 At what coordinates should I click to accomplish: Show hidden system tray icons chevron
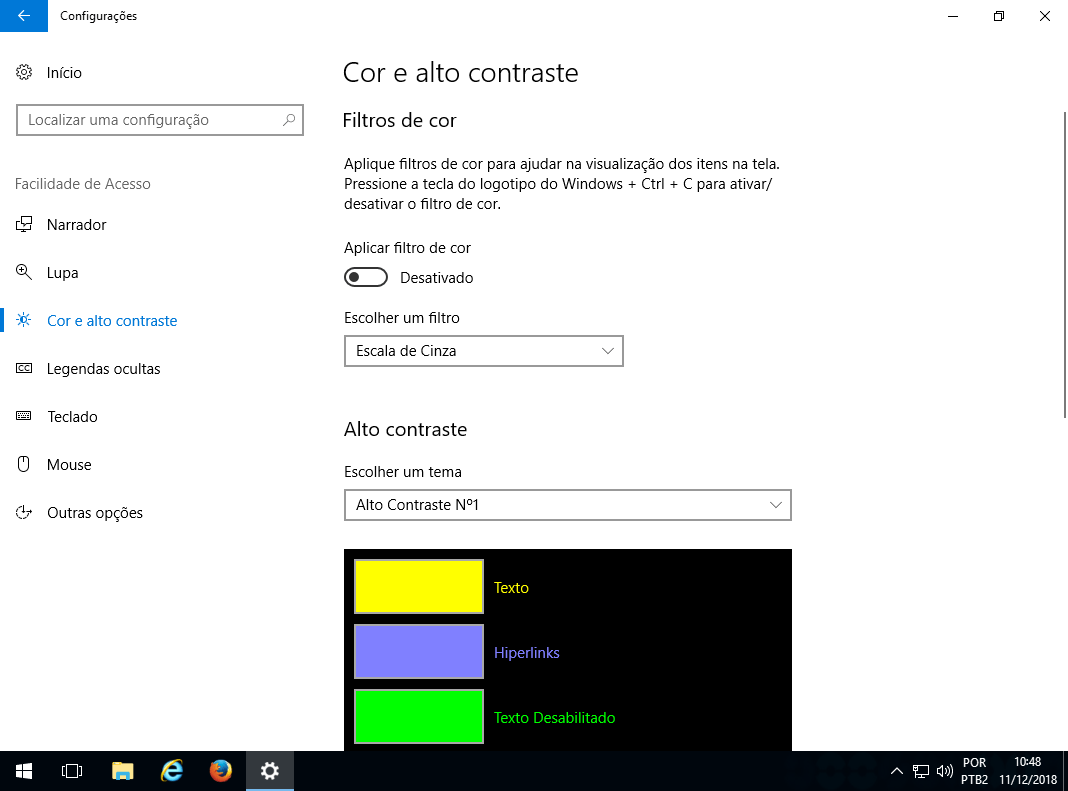coord(896,771)
